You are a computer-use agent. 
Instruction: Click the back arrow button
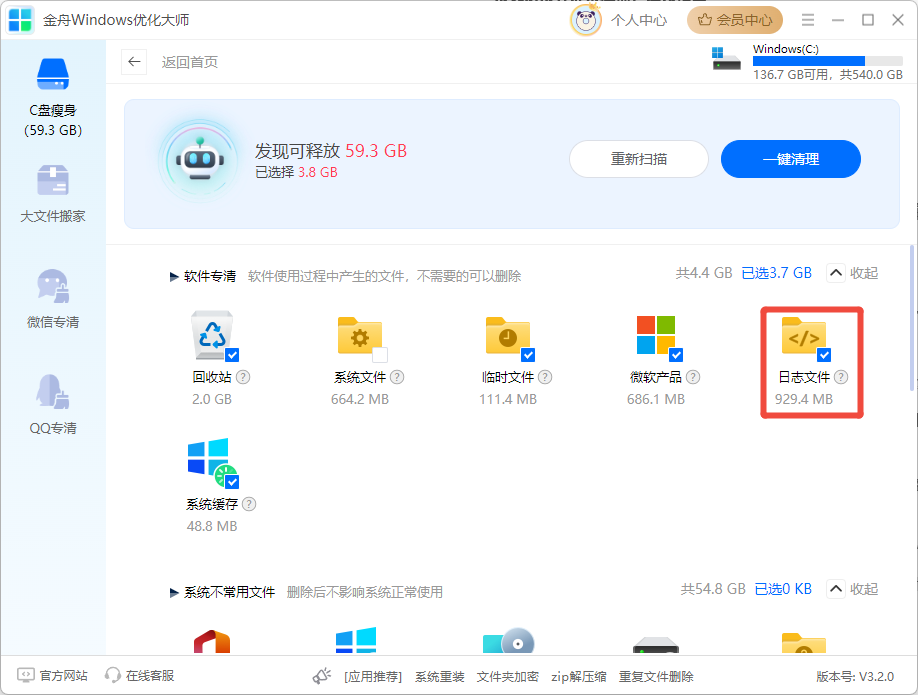134,61
